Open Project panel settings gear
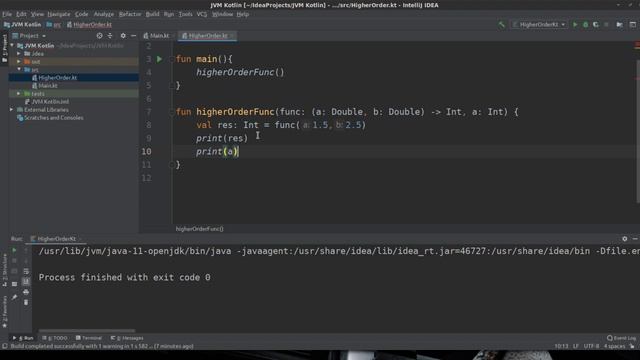Image resolution: width=640 pixels, height=360 pixels. point(123,36)
